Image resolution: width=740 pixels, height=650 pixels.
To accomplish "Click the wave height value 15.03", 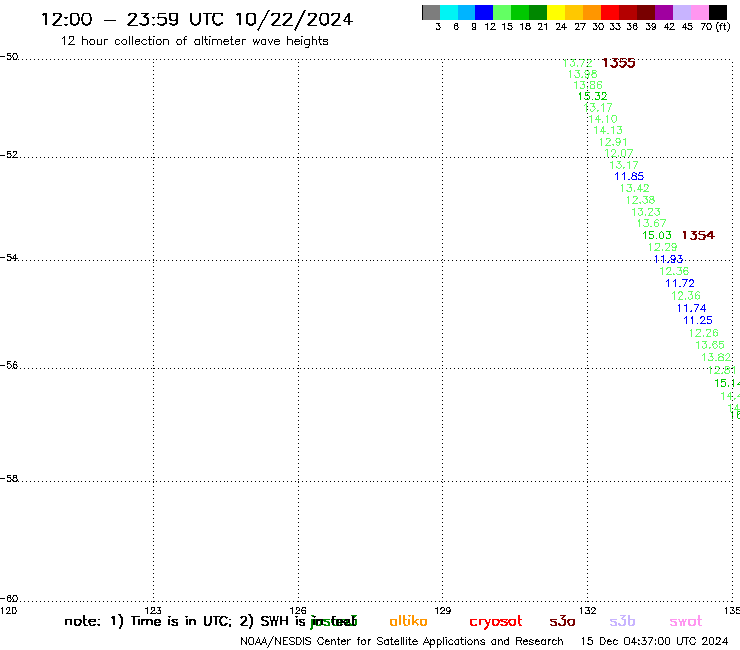I will (657, 235).
